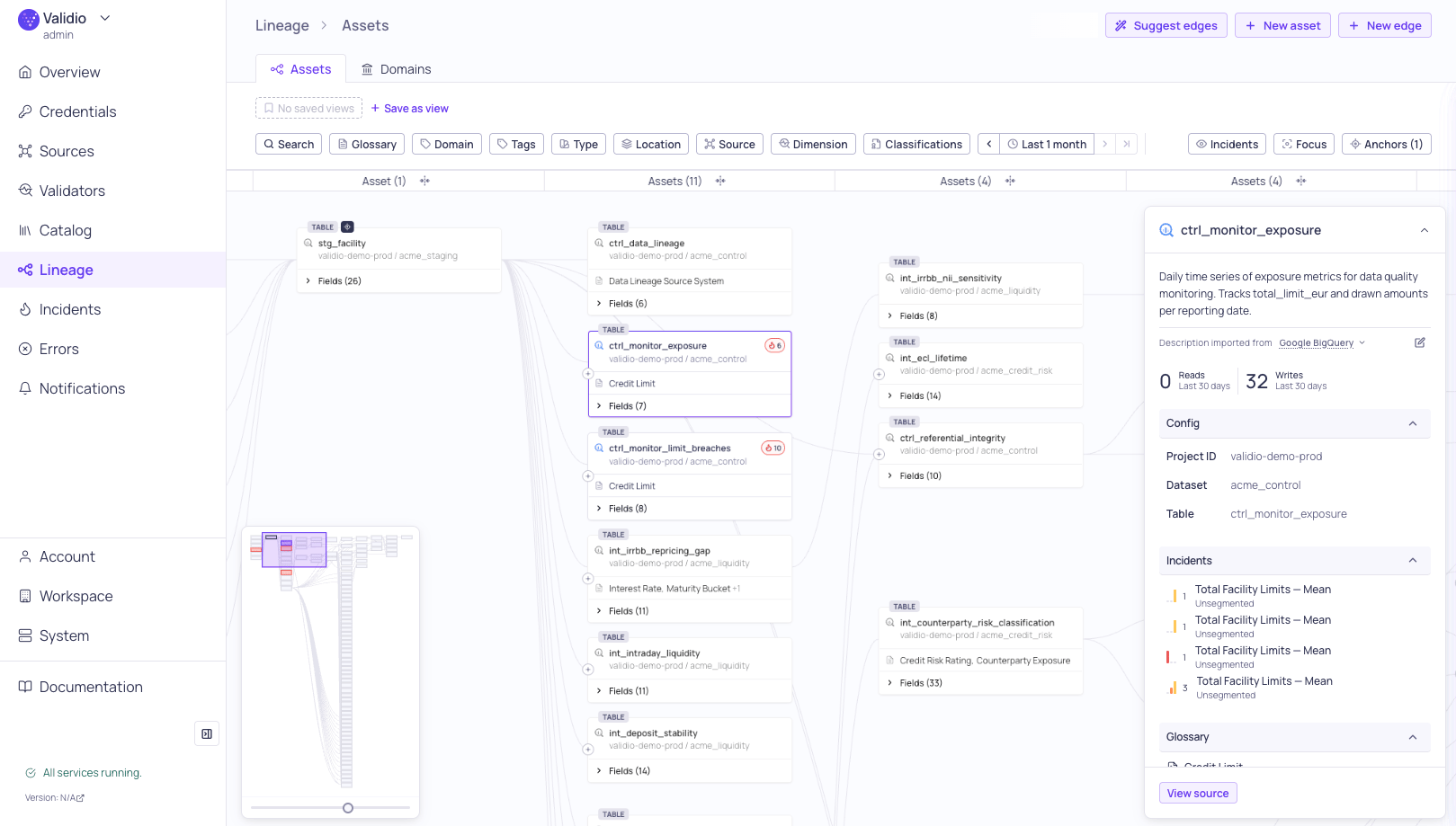Click the edit description pencil icon
Viewport: 1456px width, 826px height.
[x=1420, y=342]
